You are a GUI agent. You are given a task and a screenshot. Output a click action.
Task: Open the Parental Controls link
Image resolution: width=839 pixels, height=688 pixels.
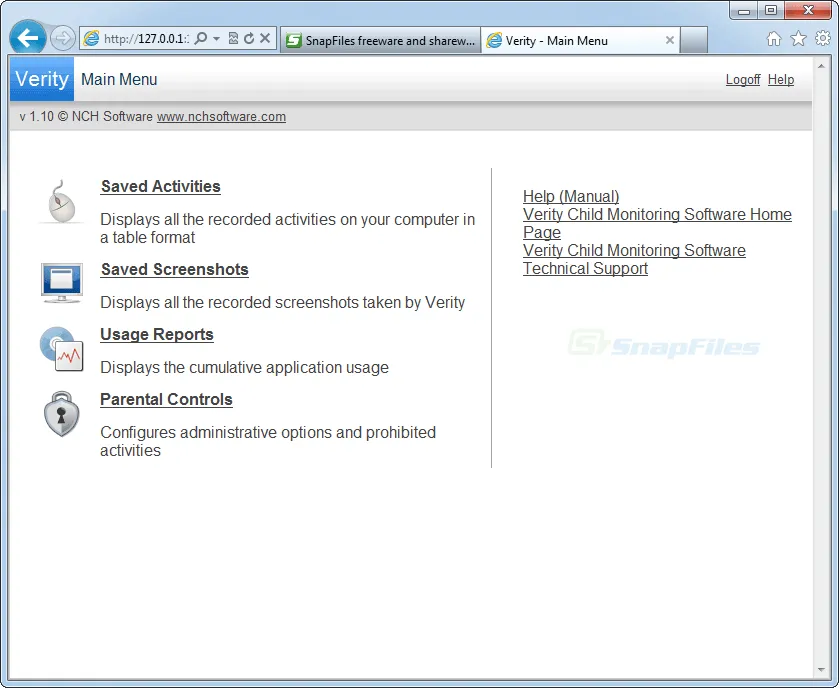click(166, 400)
